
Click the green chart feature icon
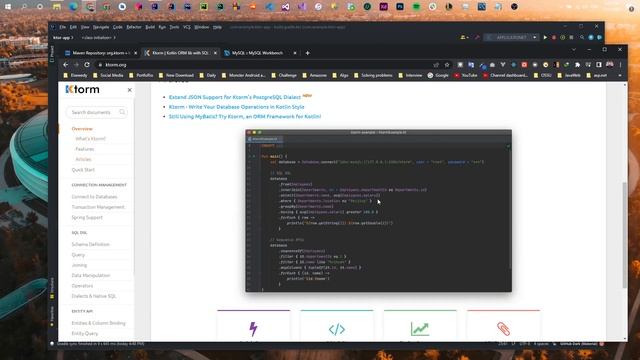pyautogui.click(x=420, y=329)
